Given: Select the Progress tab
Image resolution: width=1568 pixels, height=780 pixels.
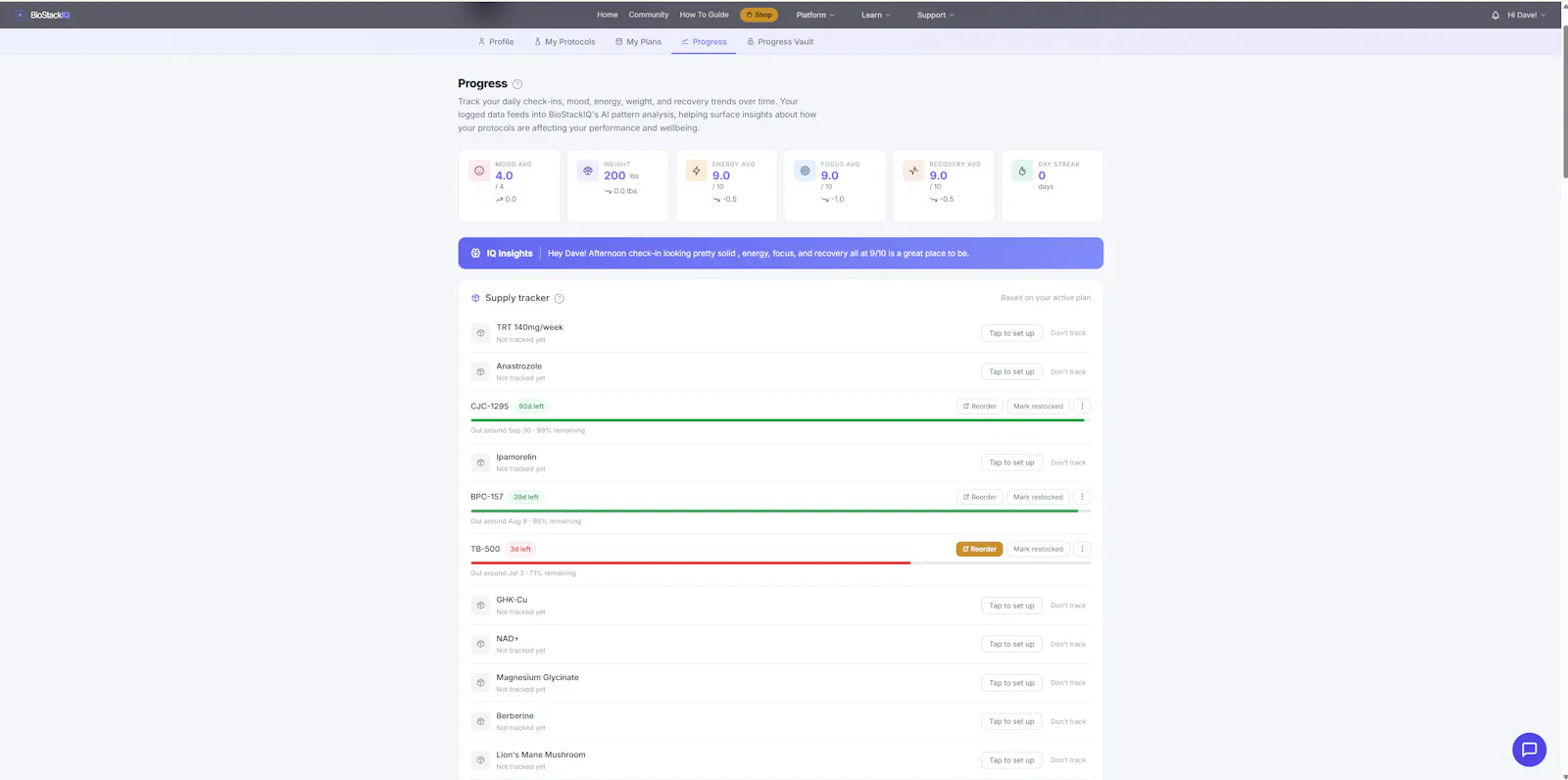Looking at the screenshot, I should [704, 42].
